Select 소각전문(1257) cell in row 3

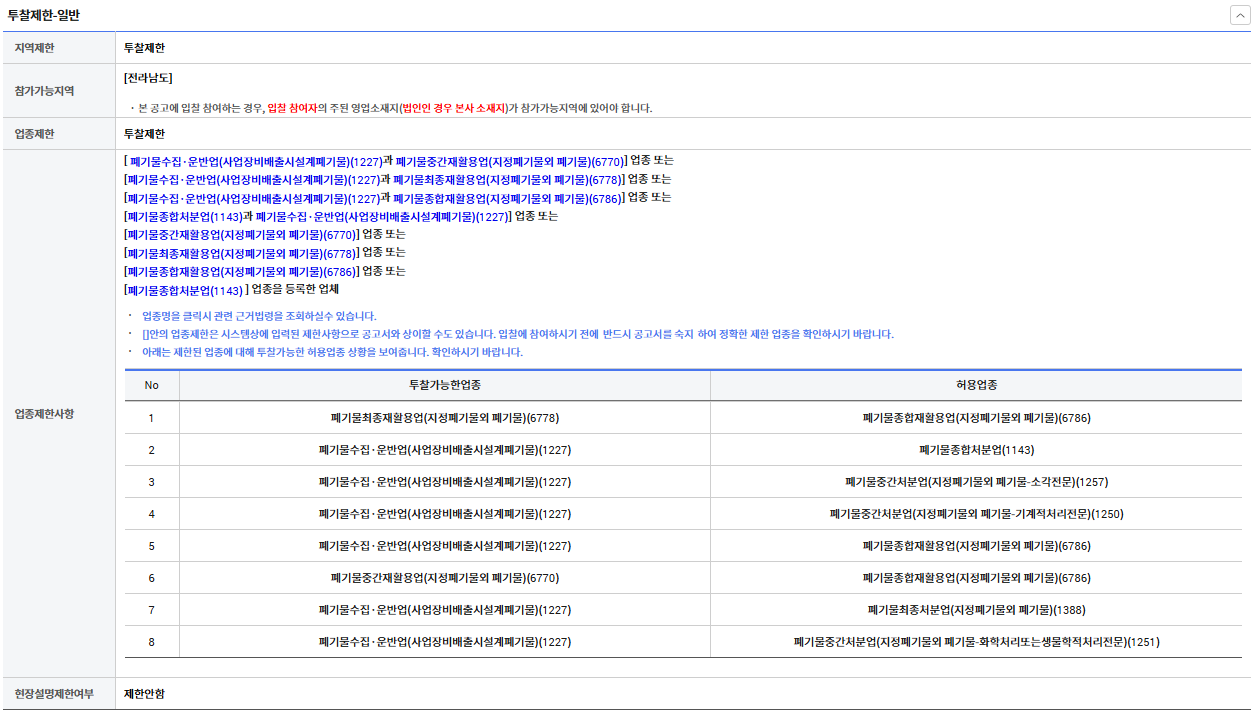click(x=976, y=482)
